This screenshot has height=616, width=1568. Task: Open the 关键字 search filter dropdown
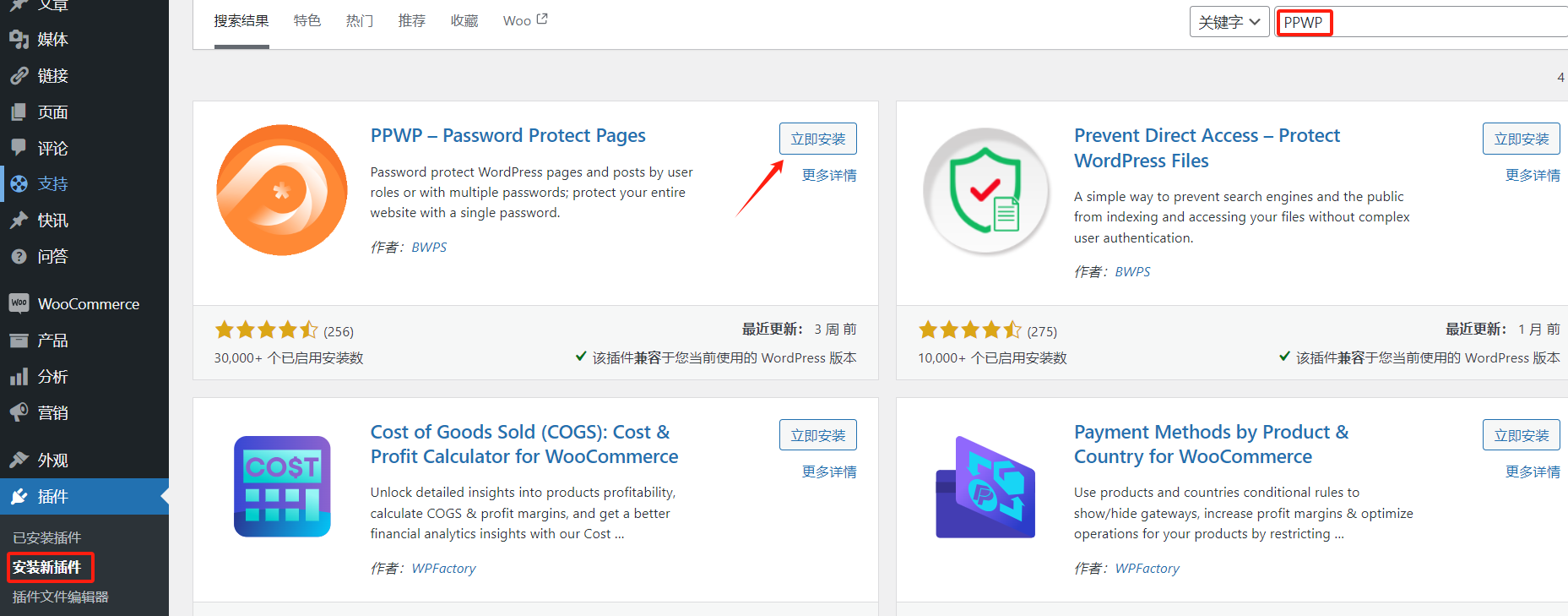point(1229,21)
